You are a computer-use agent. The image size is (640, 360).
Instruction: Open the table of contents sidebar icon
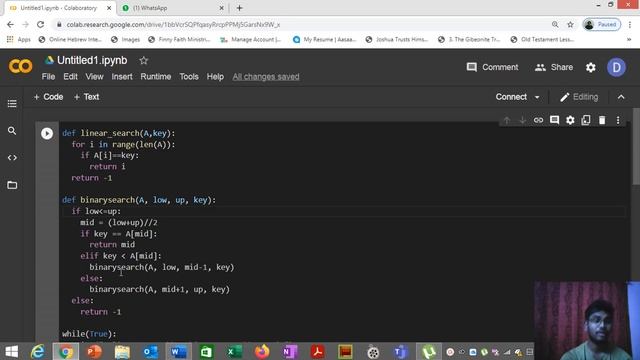pyautogui.click(x=12, y=103)
